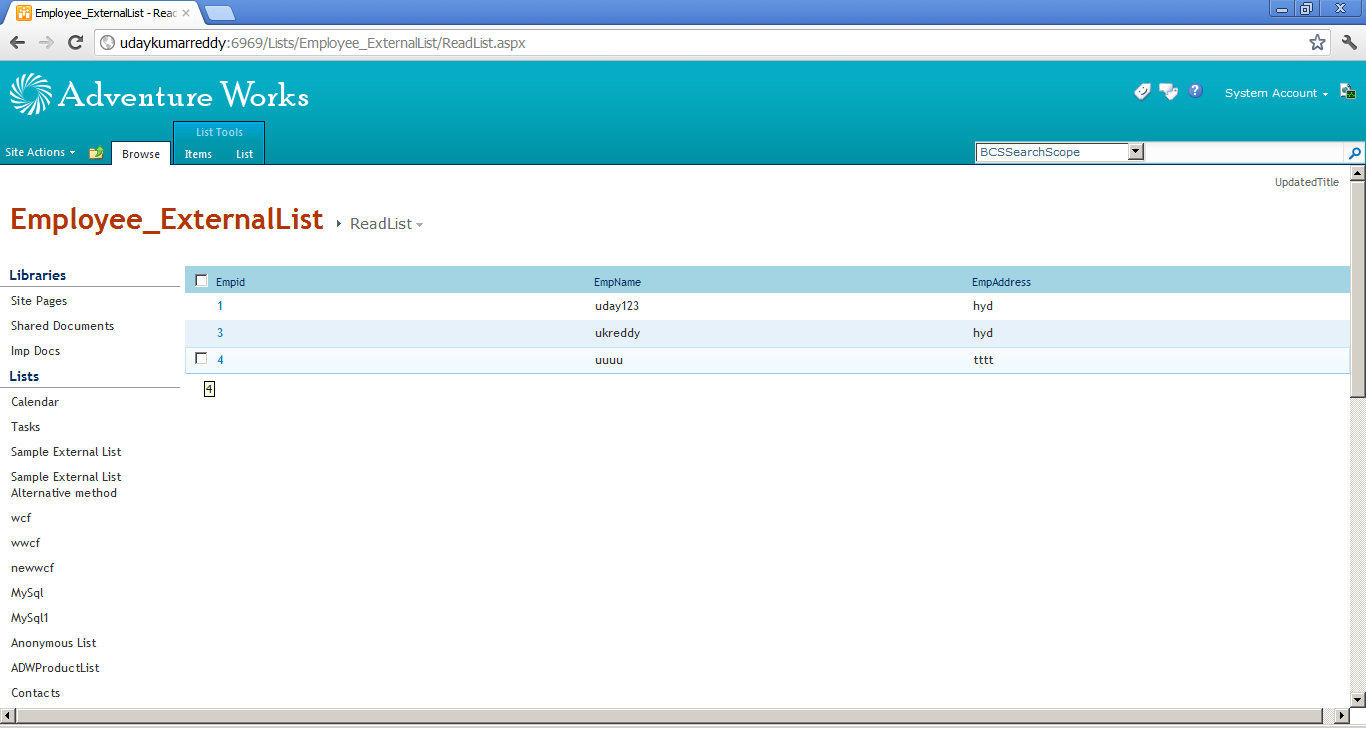Click the uday123 name cell
The height and width of the screenshot is (730, 1366).
pos(617,306)
